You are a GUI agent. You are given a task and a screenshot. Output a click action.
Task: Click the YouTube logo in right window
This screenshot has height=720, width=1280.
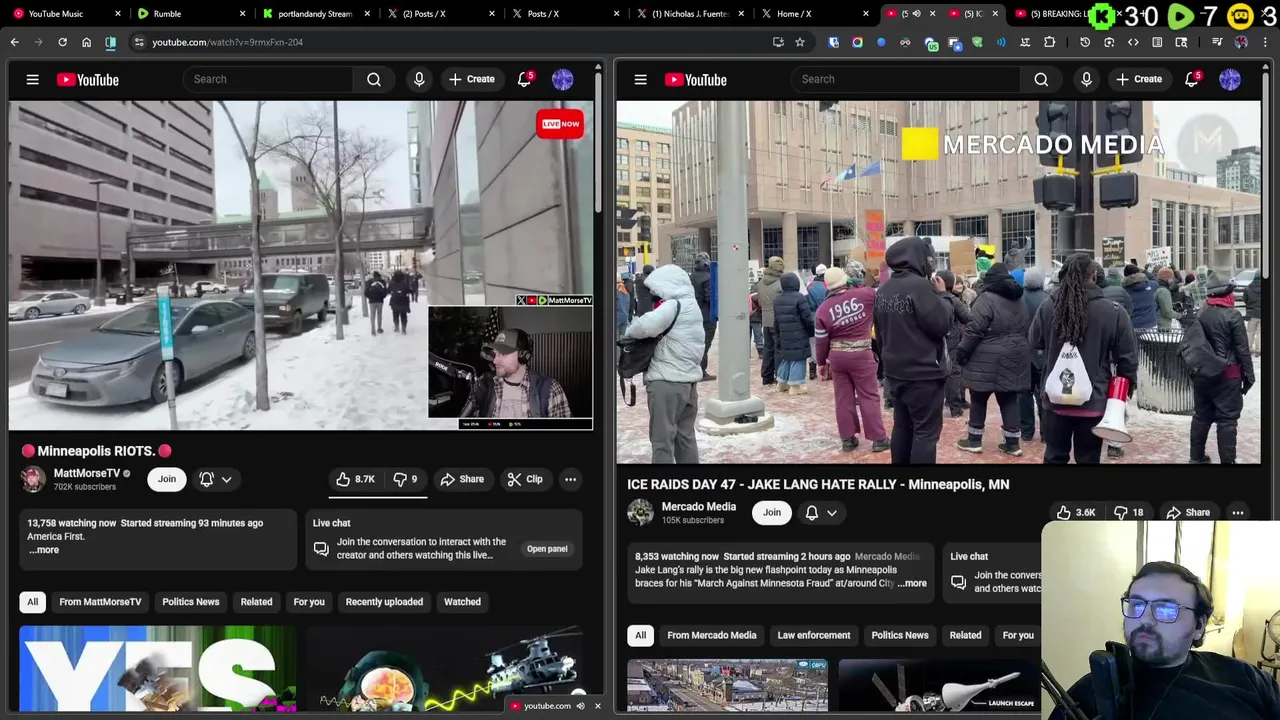tap(695, 79)
